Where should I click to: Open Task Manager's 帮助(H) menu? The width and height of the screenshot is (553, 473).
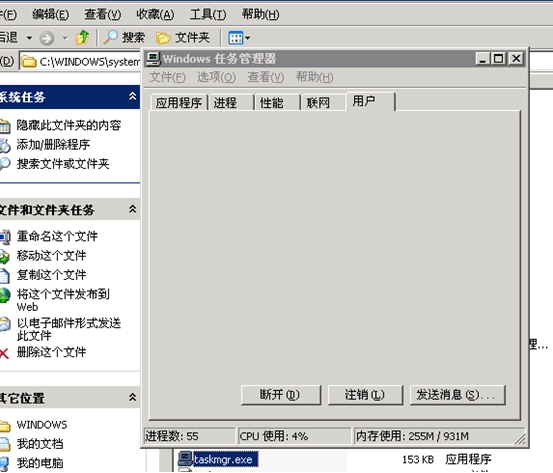click(x=314, y=77)
